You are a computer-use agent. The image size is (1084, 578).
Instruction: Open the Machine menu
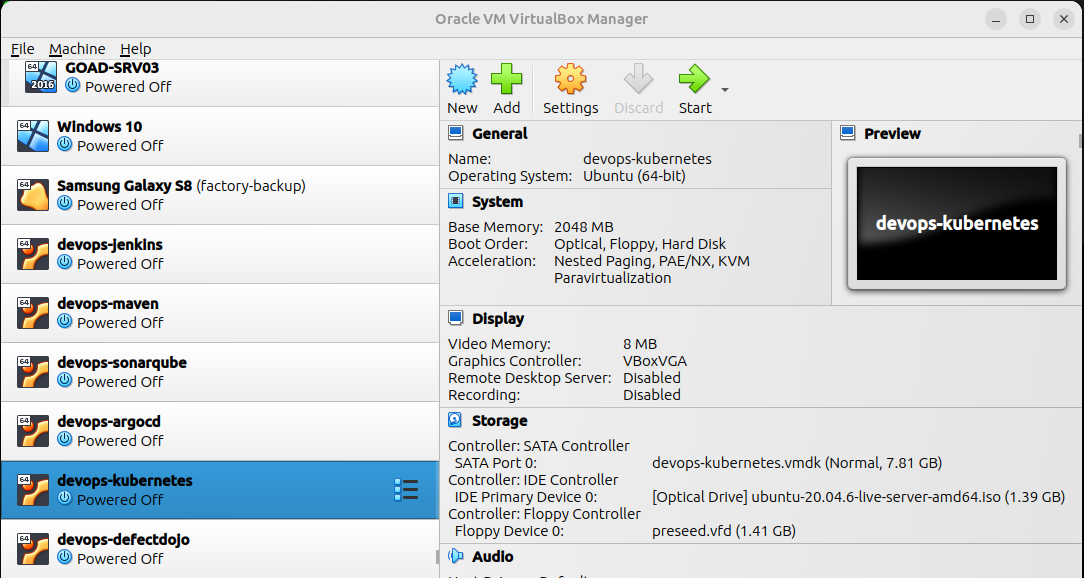point(77,49)
